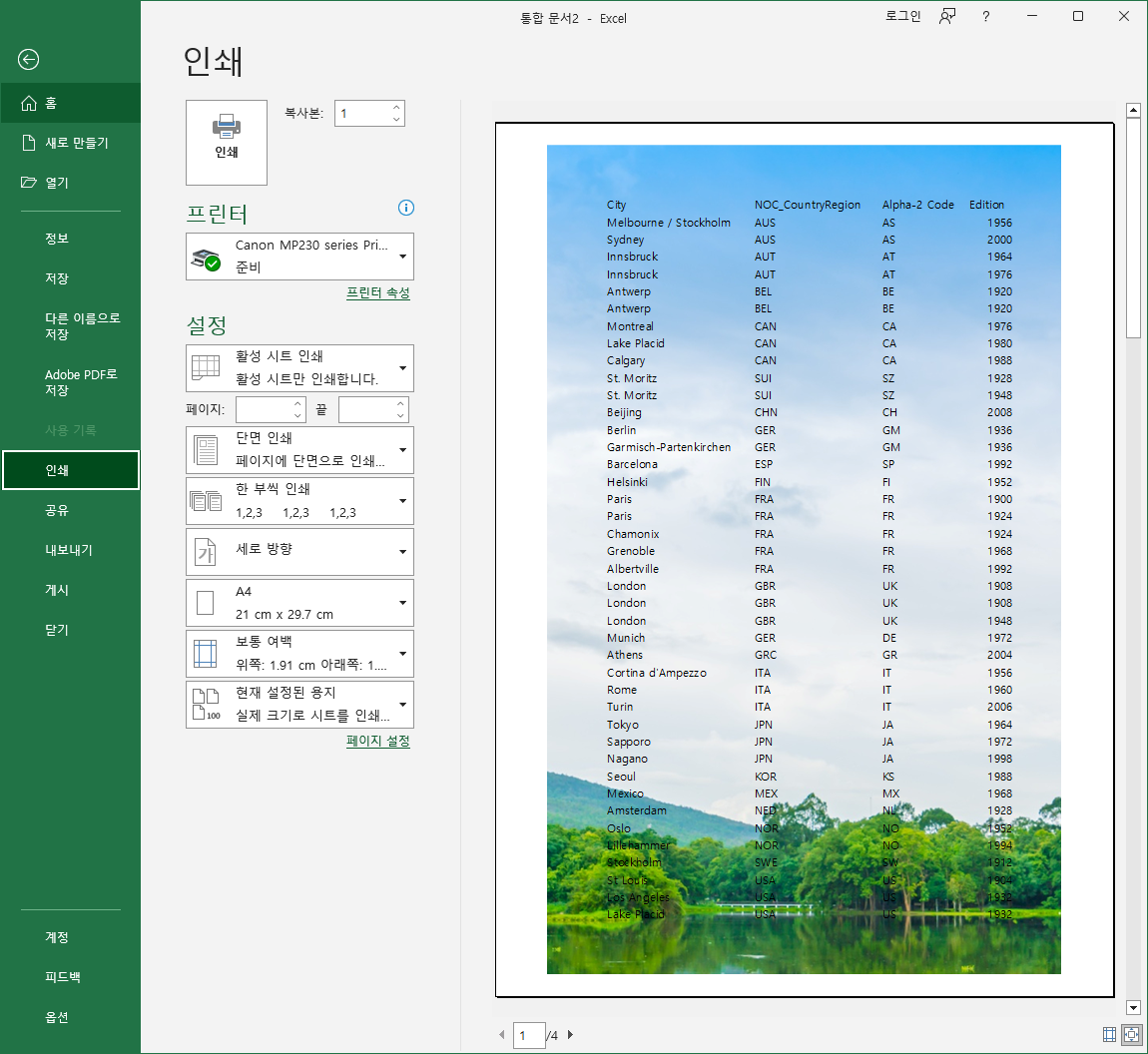The width and height of the screenshot is (1148, 1054).
Task: Click 'Garmisch-Partenkirchen' in preview
Action: (x=669, y=447)
